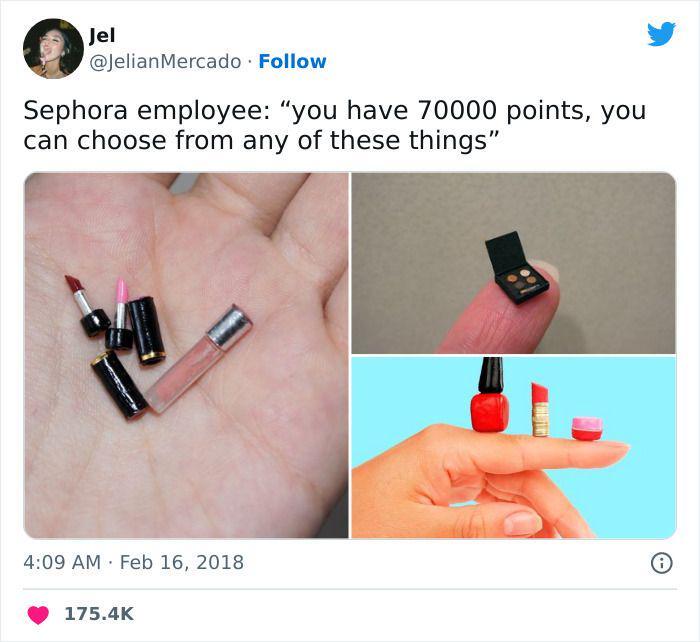The width and height of the screenshot is (700, 642).
Task: Click the pink heart like icon
Action: click(x=38, y=615)
